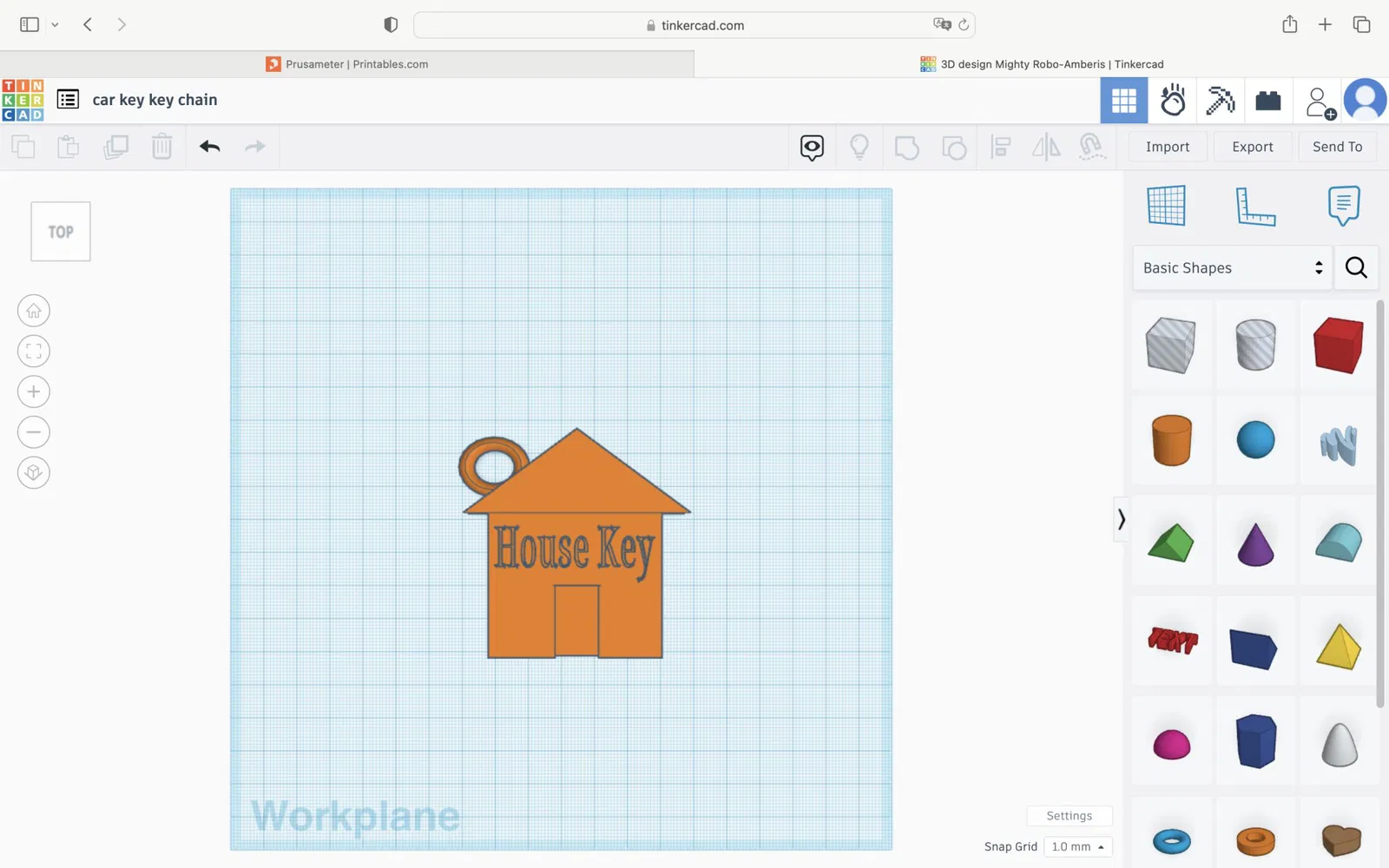Image resolution: width=1389 pixels, height=868 pixels.
Task: Toggle the Safari sidebar
Action: 30,25
